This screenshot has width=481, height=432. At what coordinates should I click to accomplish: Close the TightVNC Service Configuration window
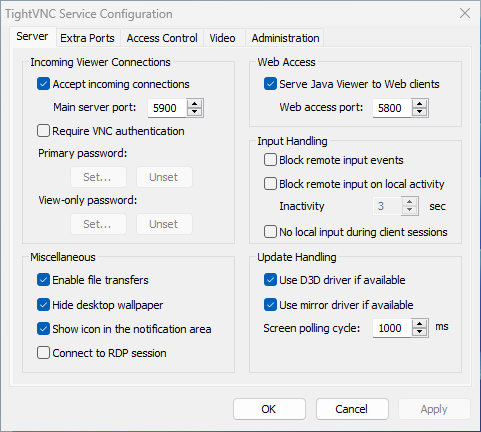click(465, 14)
